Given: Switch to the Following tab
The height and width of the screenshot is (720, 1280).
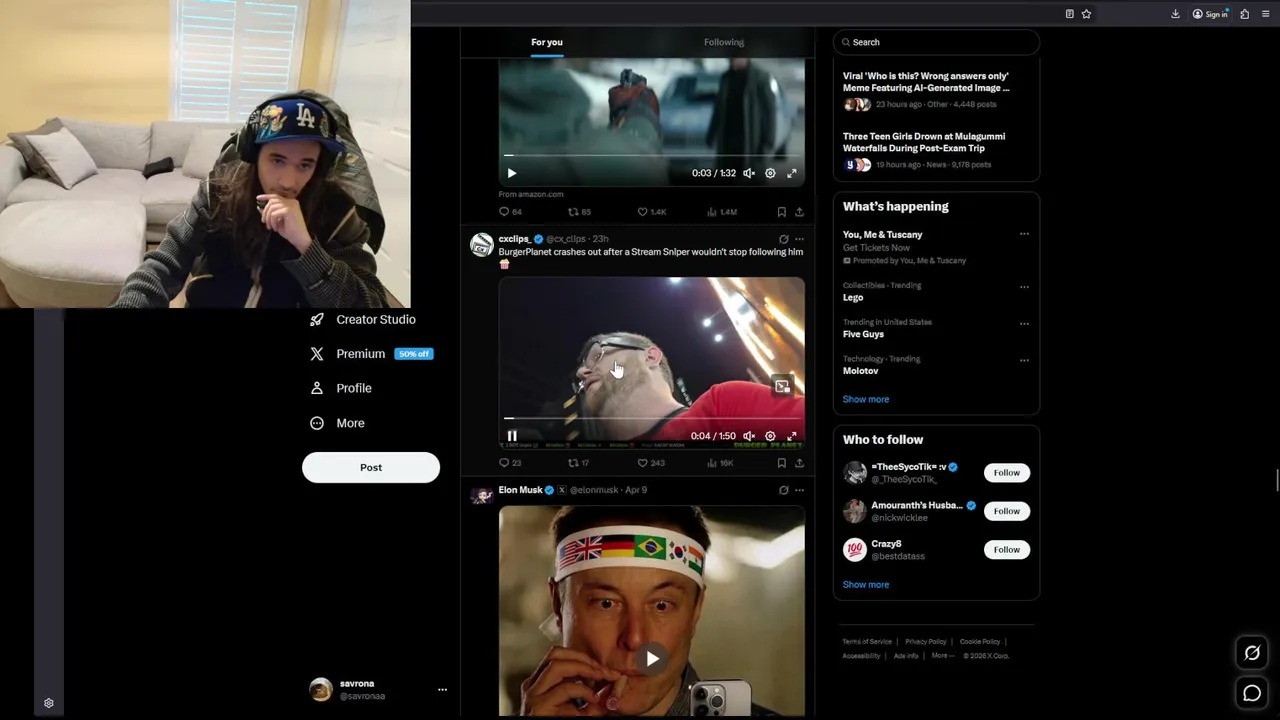Looking at the screenshot, I should 724,42.
